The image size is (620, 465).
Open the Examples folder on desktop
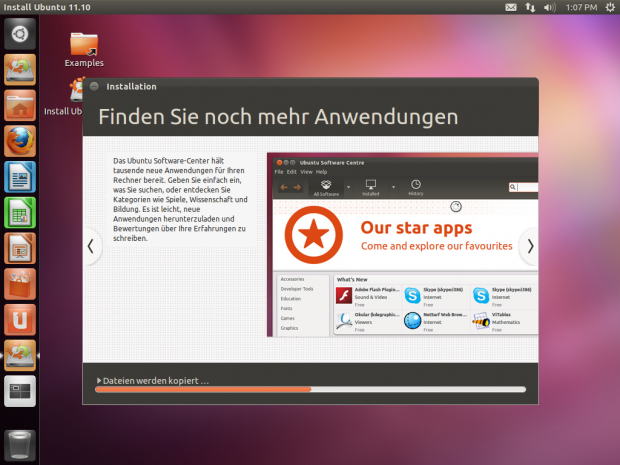(84, 49)
